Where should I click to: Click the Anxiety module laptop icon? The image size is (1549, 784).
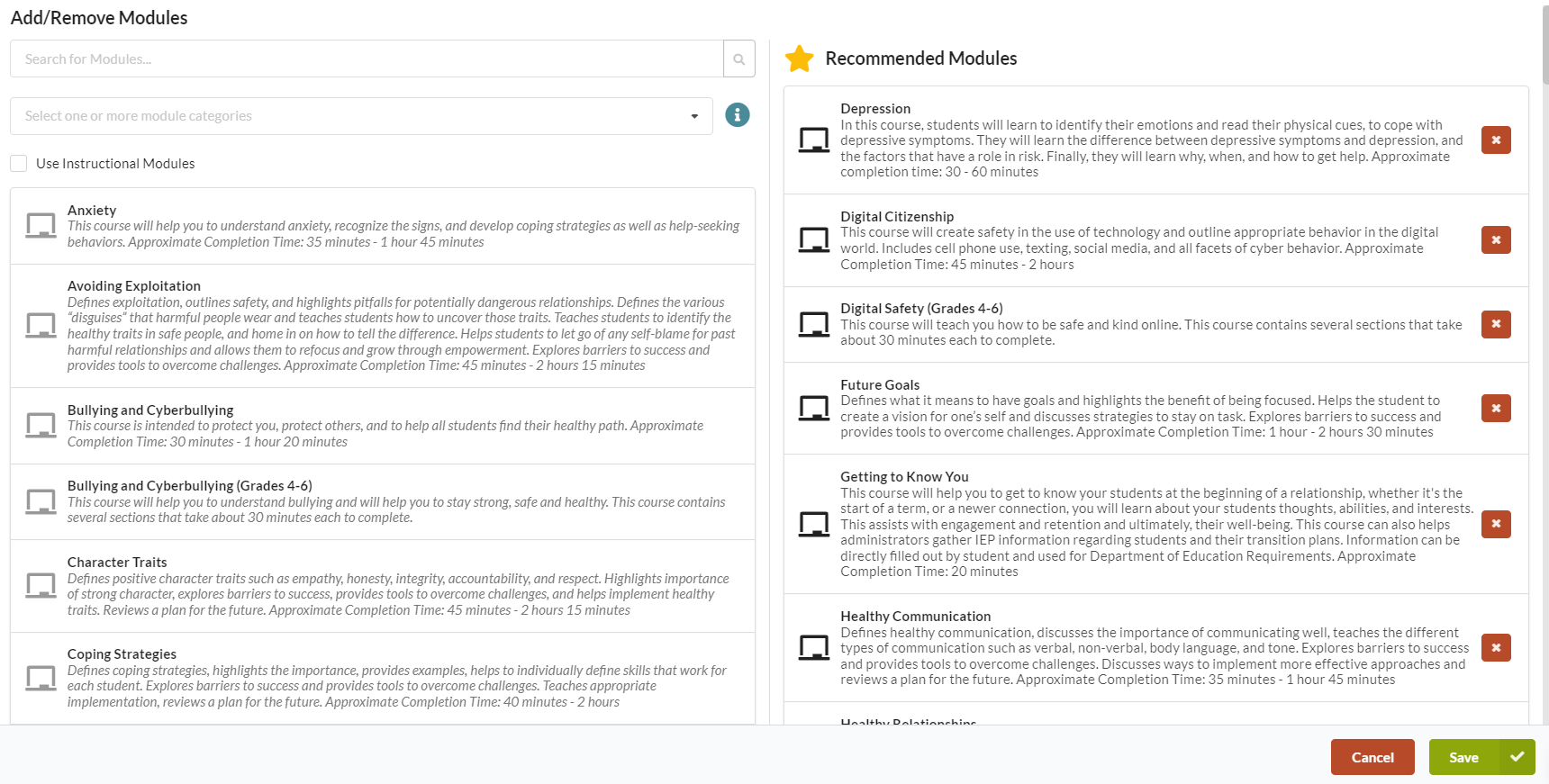[41, 226]
